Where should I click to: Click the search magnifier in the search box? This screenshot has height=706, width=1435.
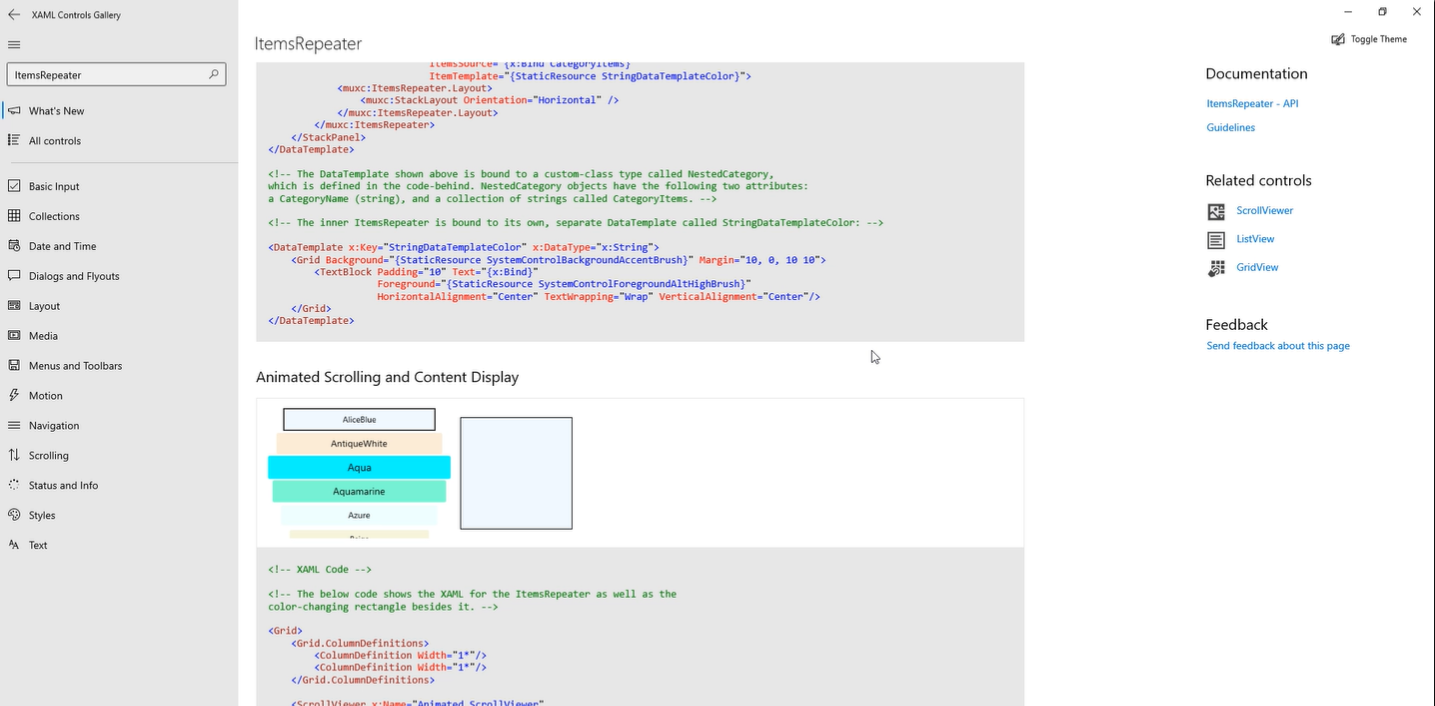(x=214, y=74)
